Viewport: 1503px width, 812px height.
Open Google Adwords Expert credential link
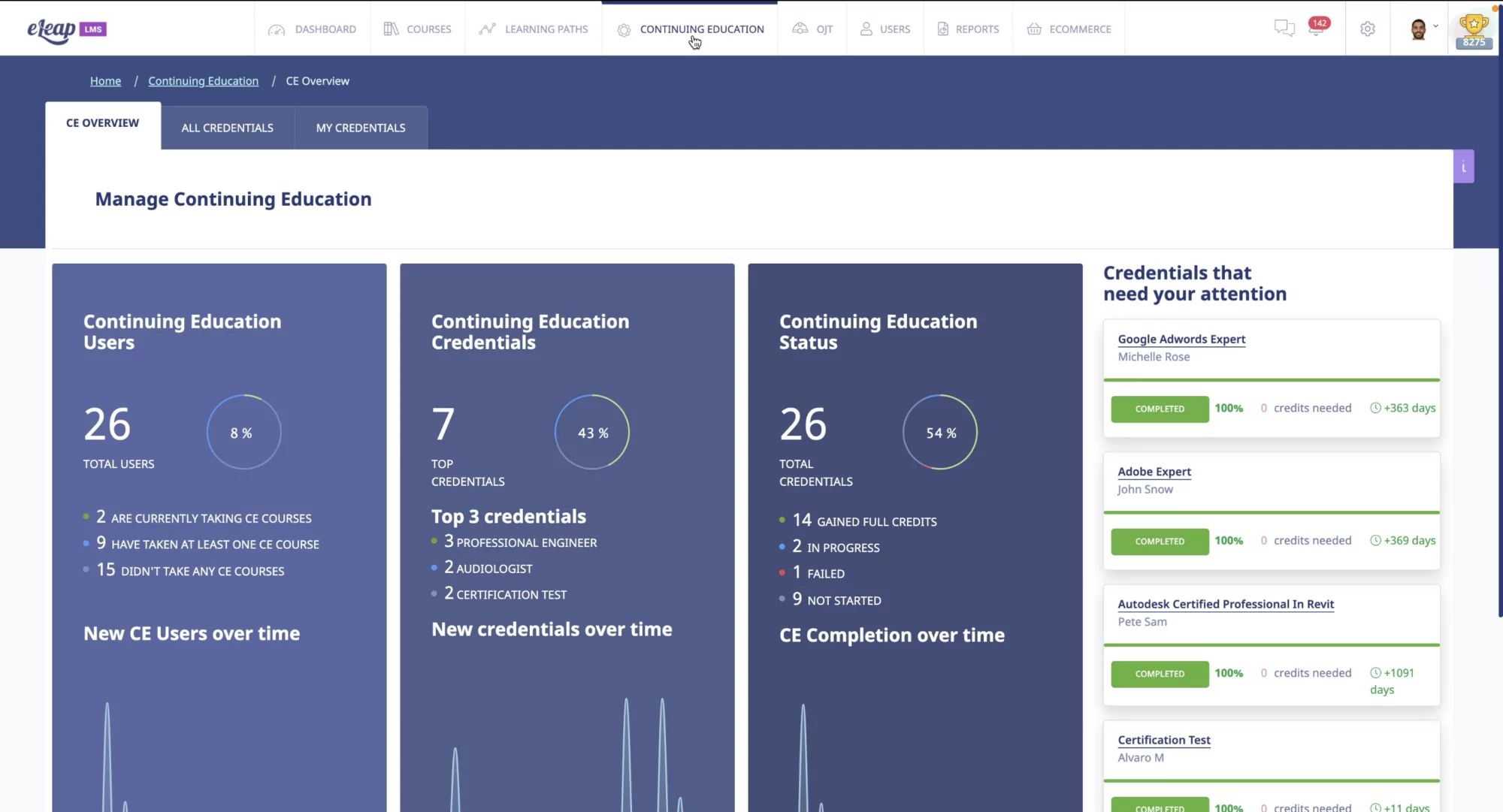click(1181, 340)
